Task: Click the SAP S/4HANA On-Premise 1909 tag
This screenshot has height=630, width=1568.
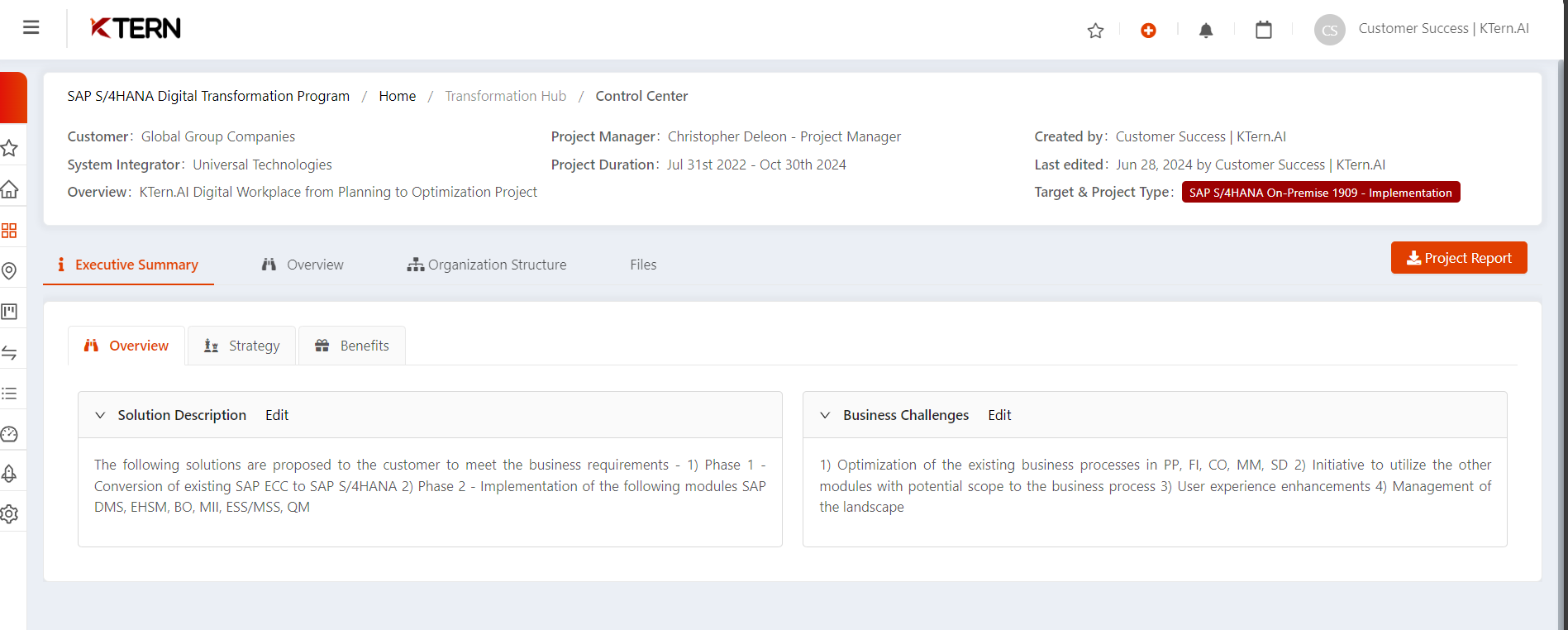Action: point(1320,192)
